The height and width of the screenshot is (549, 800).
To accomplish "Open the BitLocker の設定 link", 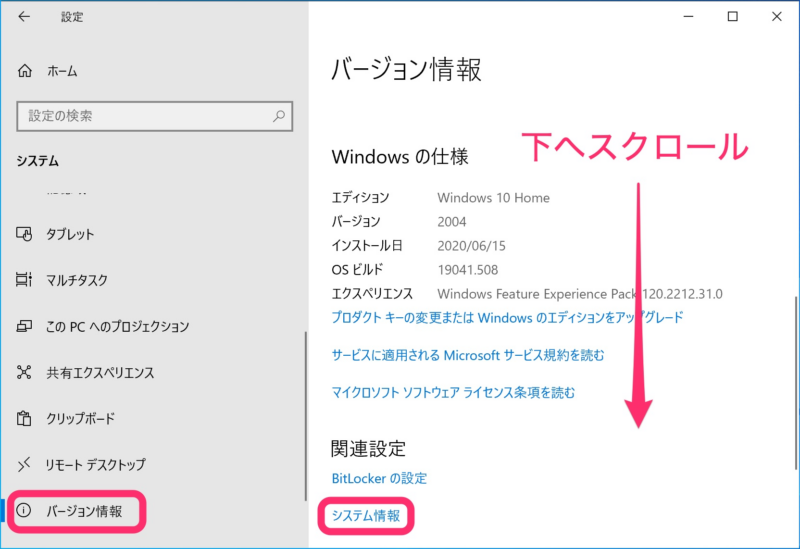I will pyautogui.click(x=379, y=478).
